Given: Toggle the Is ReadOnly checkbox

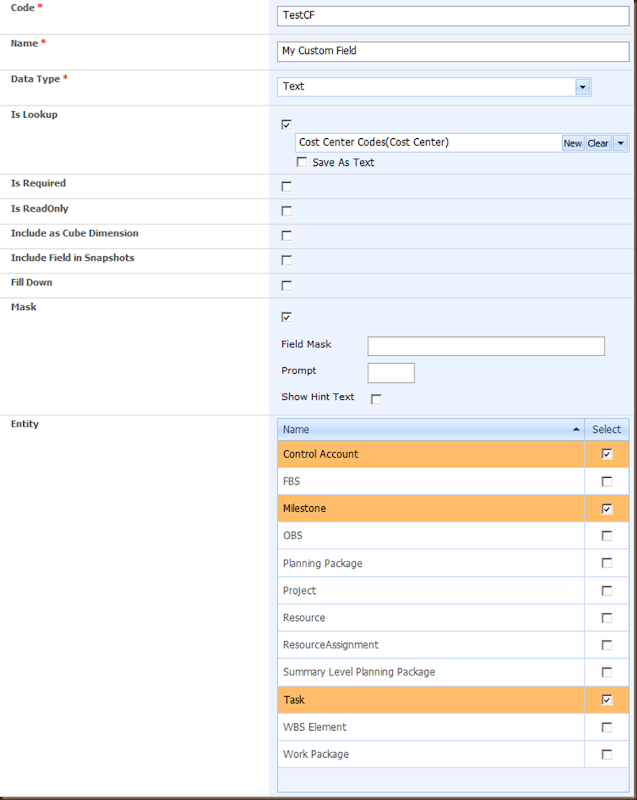Looking at the screenshot, I should pyautogui.click(x=287, y=211).
